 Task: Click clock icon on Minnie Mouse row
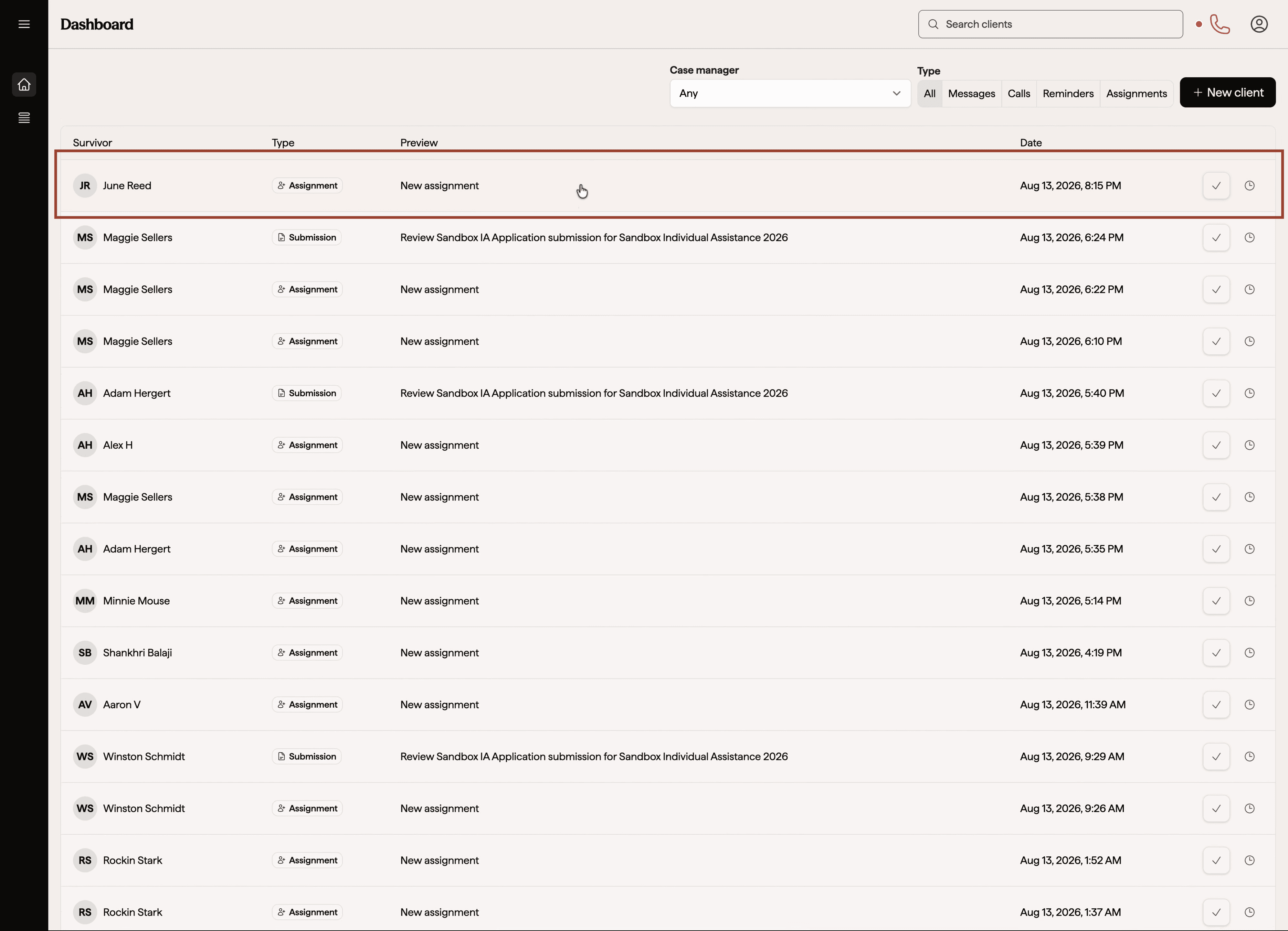(x=1249, y=600)
